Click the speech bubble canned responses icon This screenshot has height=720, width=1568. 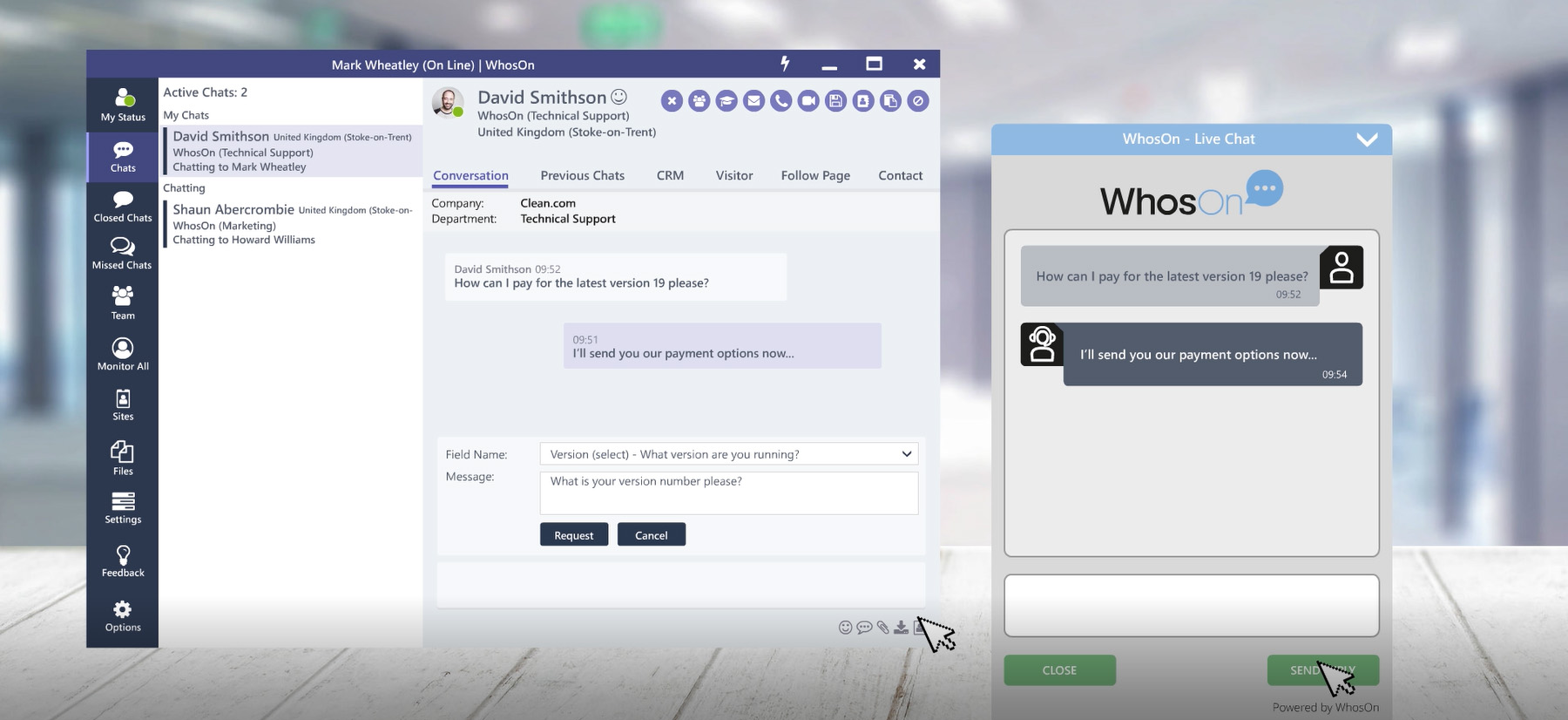point(864,627)
